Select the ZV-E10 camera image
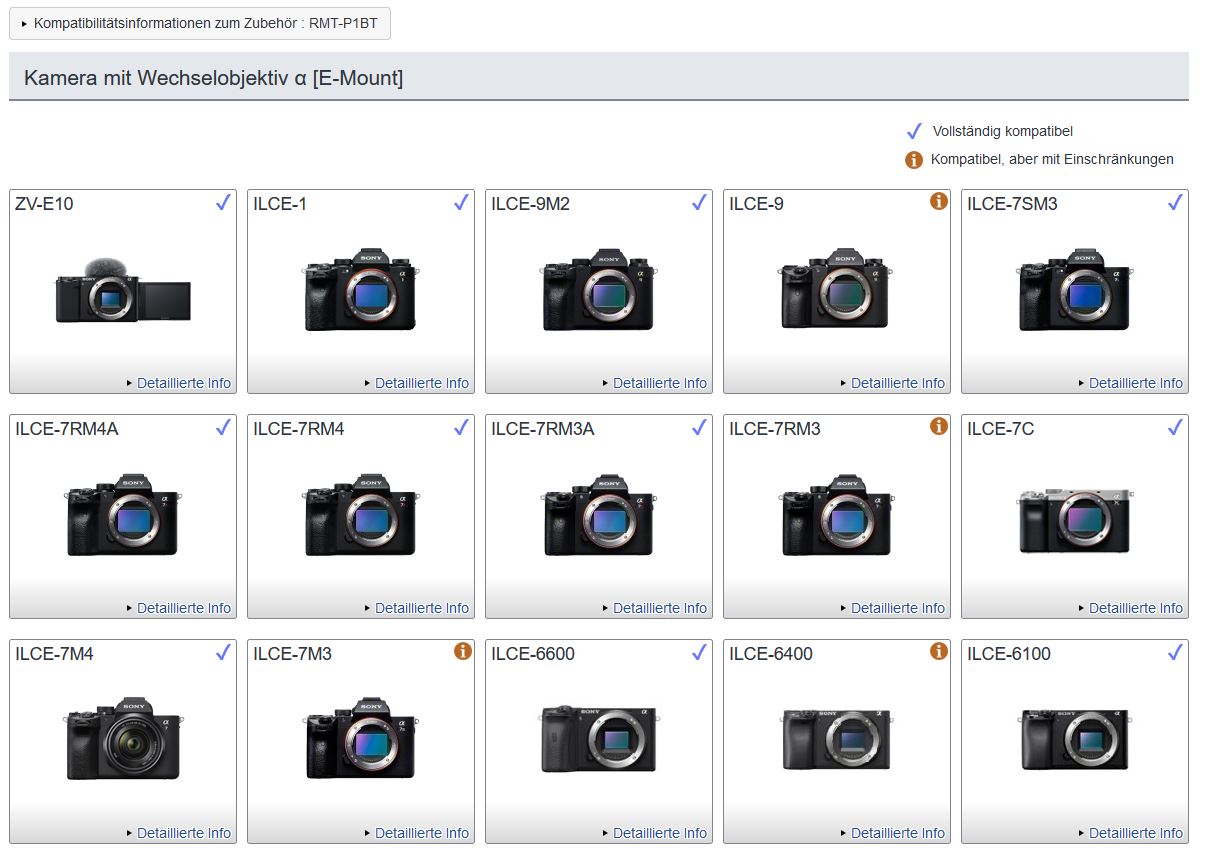Screen dimensions: 1205x857 point(123,291)
